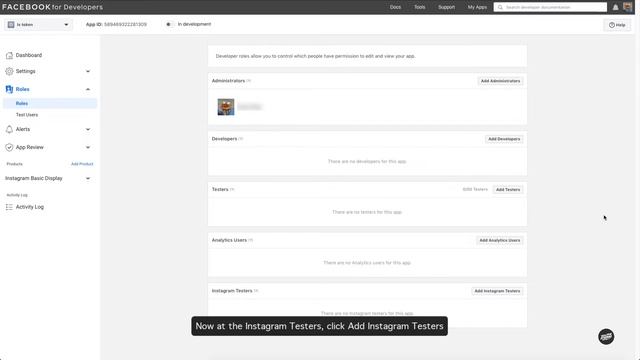Click Add Testers button
Image resolution: width=640 pixels, height=360 pixels.
click(x=508, y=189)
